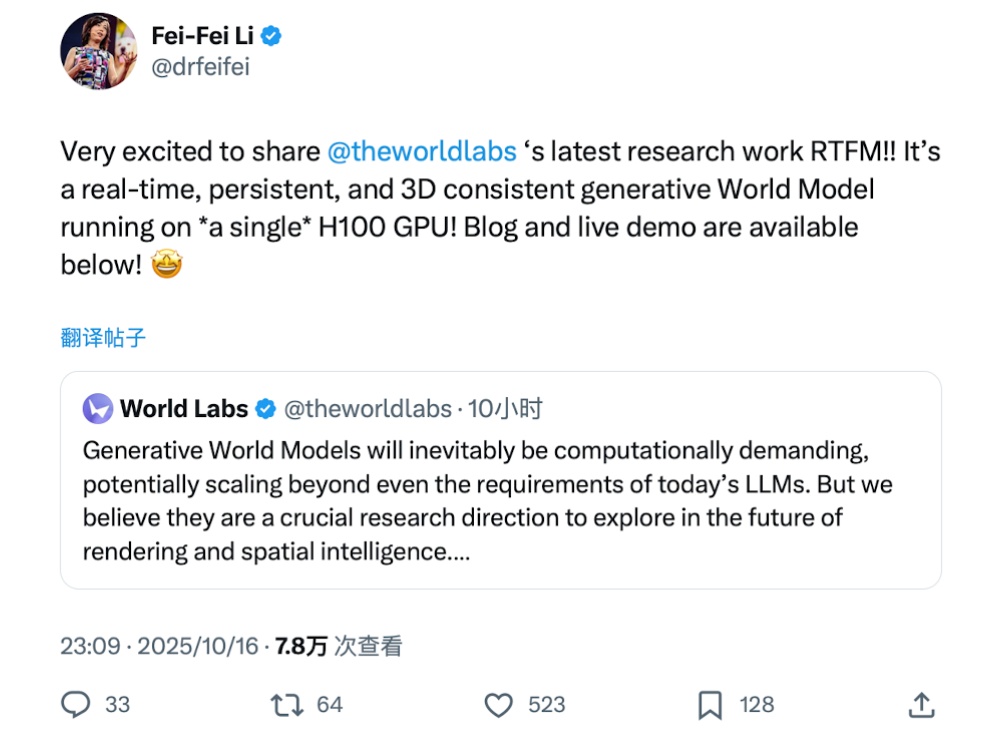Click the 523 likes count

point(546,705)
